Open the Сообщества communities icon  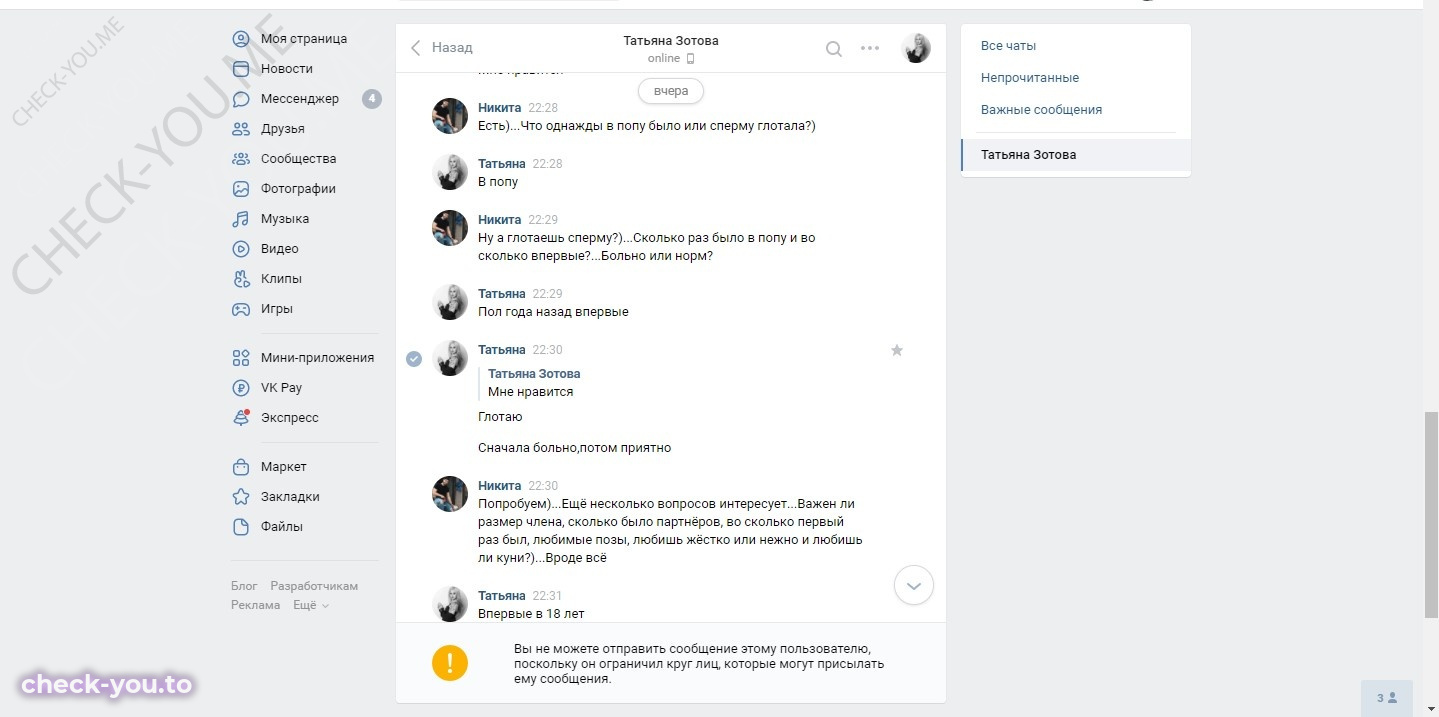pyautogui.click(x=241, y=159)
